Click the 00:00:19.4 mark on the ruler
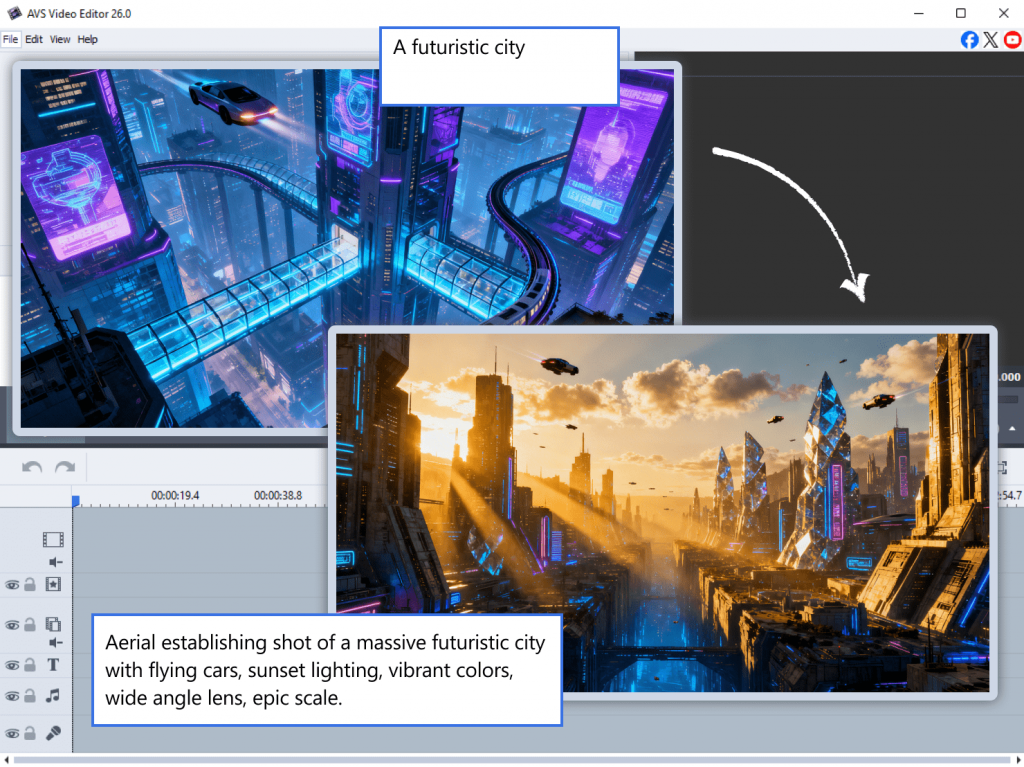The width and height of the screenshot is (1024, 767). [175, 495]
